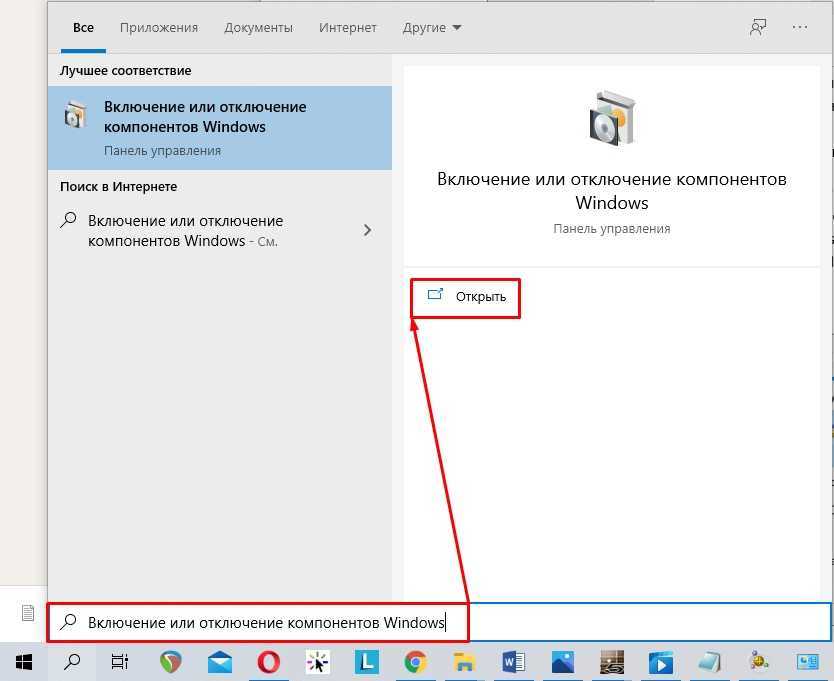Expand the Другие dropdown filter
Viewport: 834px width, 681px height.
click(x=431, y=28)
